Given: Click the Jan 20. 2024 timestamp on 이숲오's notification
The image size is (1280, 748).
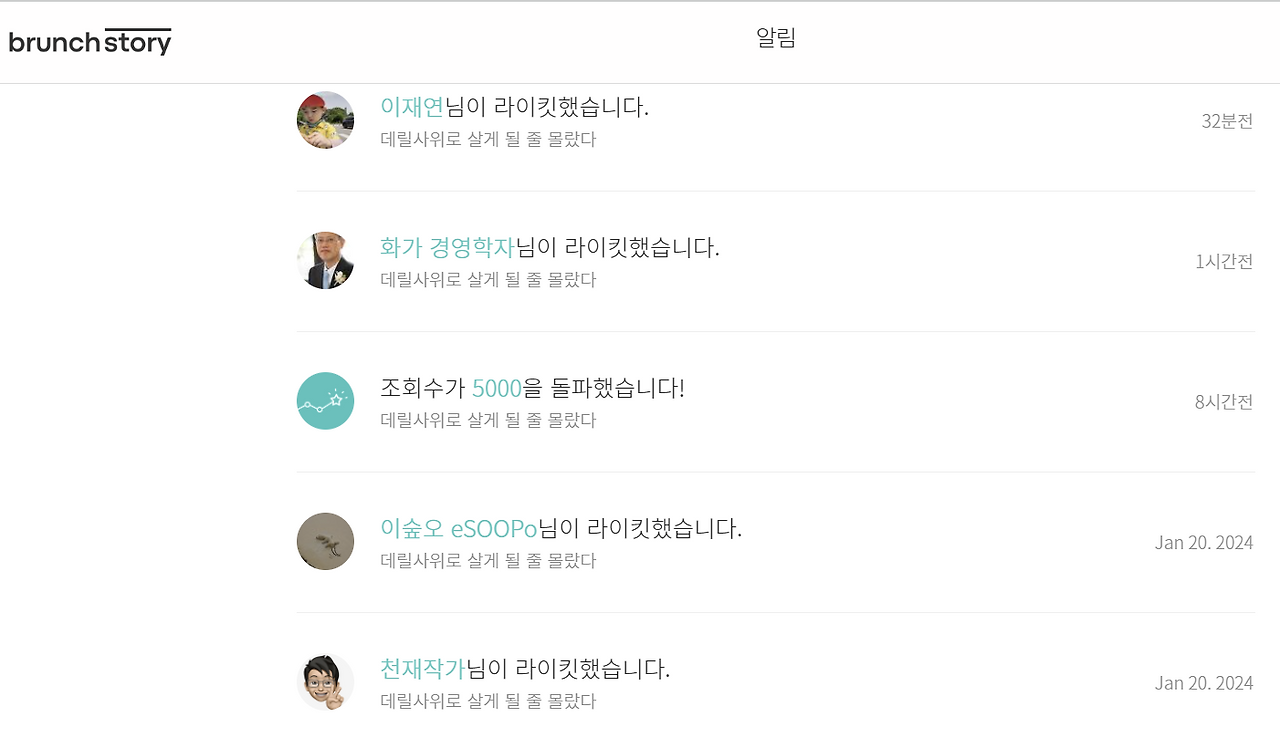Looking at the screenshot, I should [1204, 541].
